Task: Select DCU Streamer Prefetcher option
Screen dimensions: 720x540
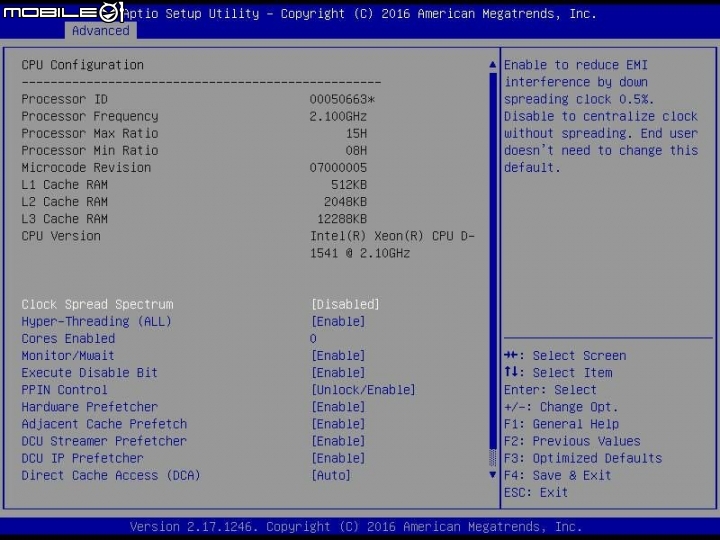Action: [x=104, y=441]
